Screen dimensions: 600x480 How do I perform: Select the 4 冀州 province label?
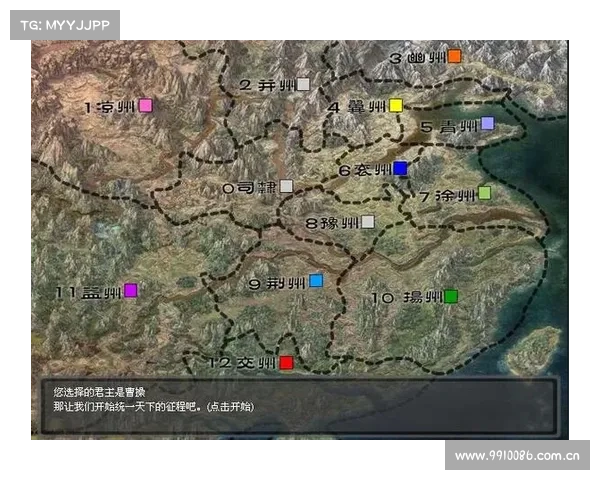point(357,107)
